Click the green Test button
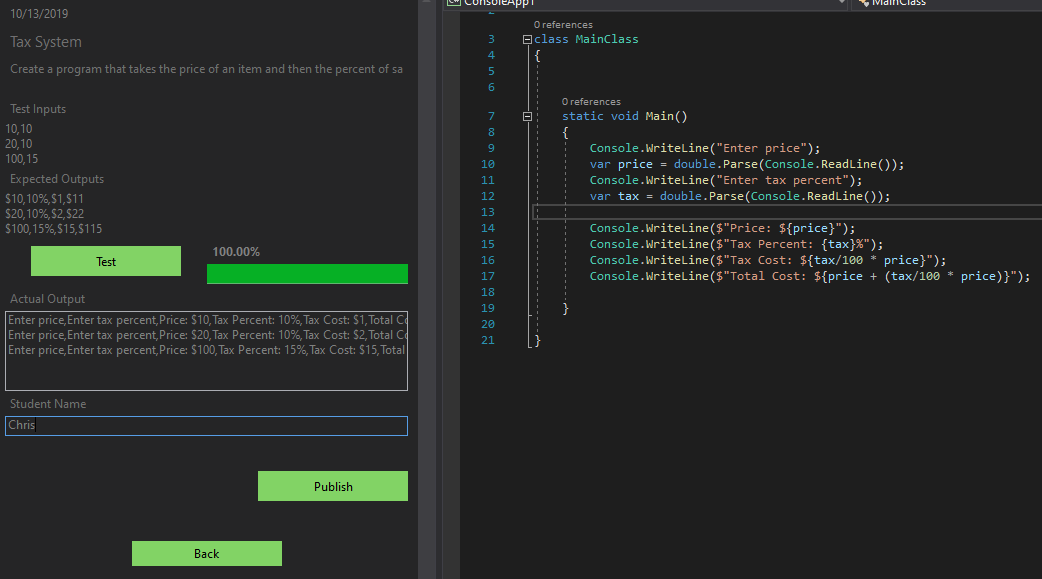 pos(106,261)
